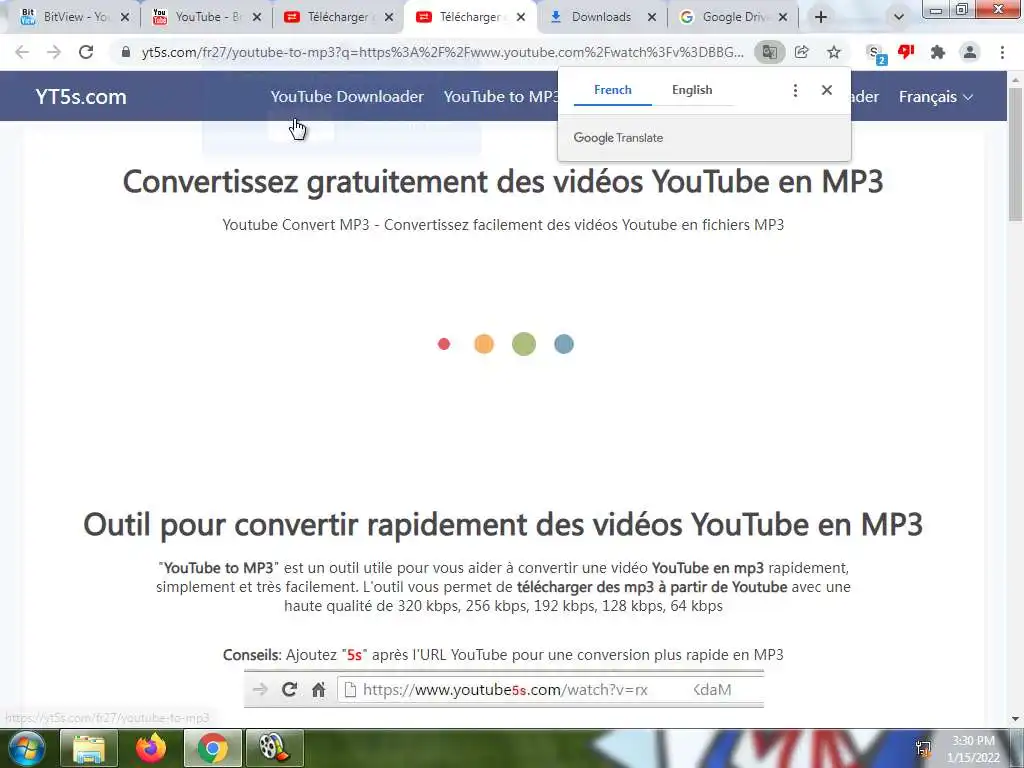Close the Google Translate popup
Viewport: 1024px width, 768px height.
click(x=827, y=90)
